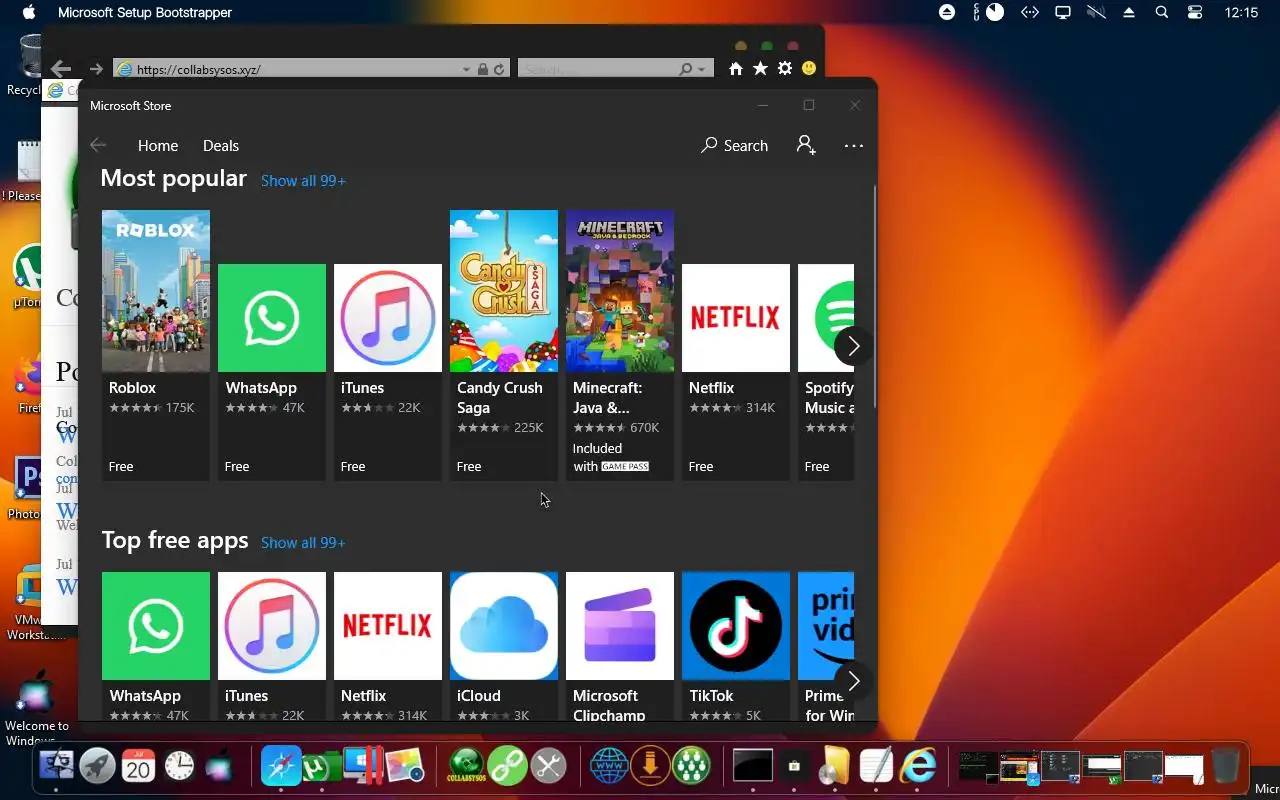Viewport: 1280px width, 800px height.
Task: Open the iCloud app tile
Action: [x=504, y=646]
